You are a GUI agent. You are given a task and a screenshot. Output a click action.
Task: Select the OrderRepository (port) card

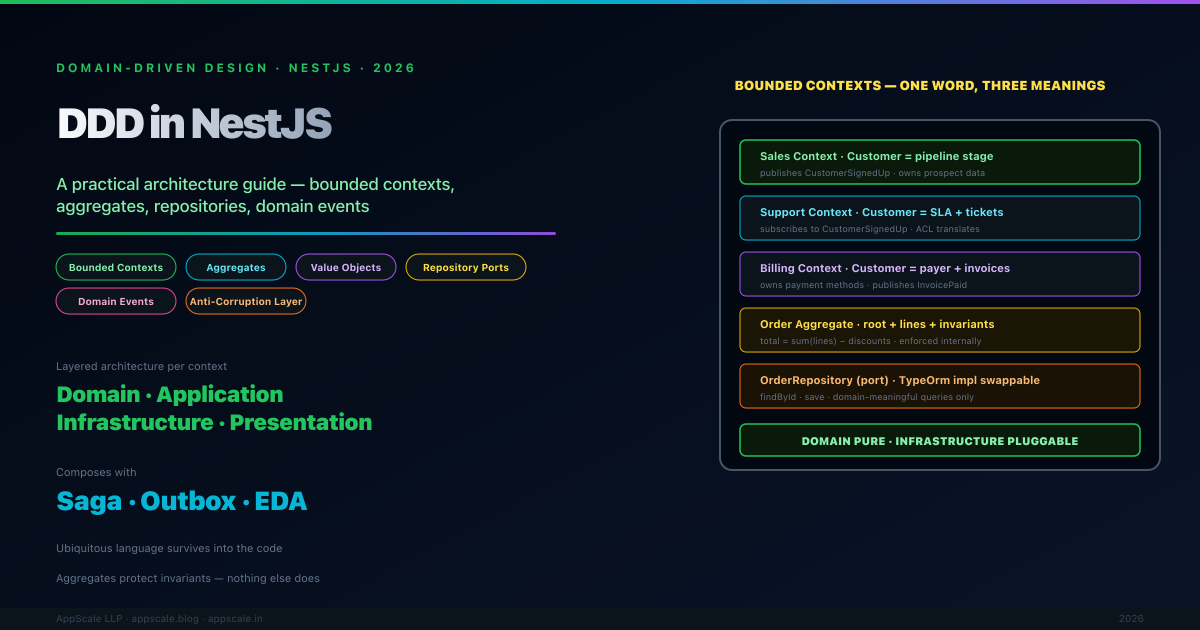[x=939, y=386]
